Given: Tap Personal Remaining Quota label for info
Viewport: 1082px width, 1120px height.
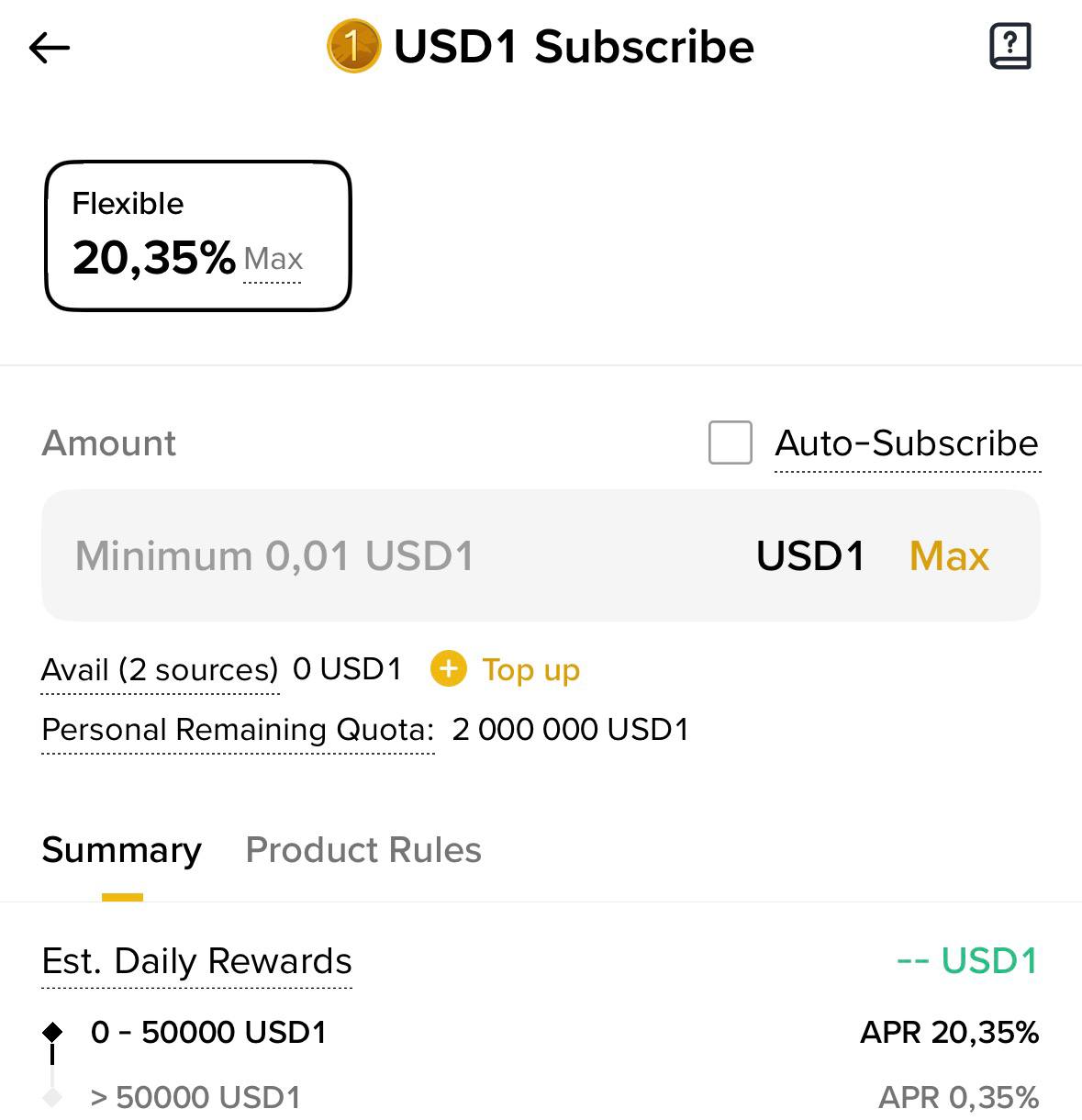Looking at the screenshot, I should point(238,730).
